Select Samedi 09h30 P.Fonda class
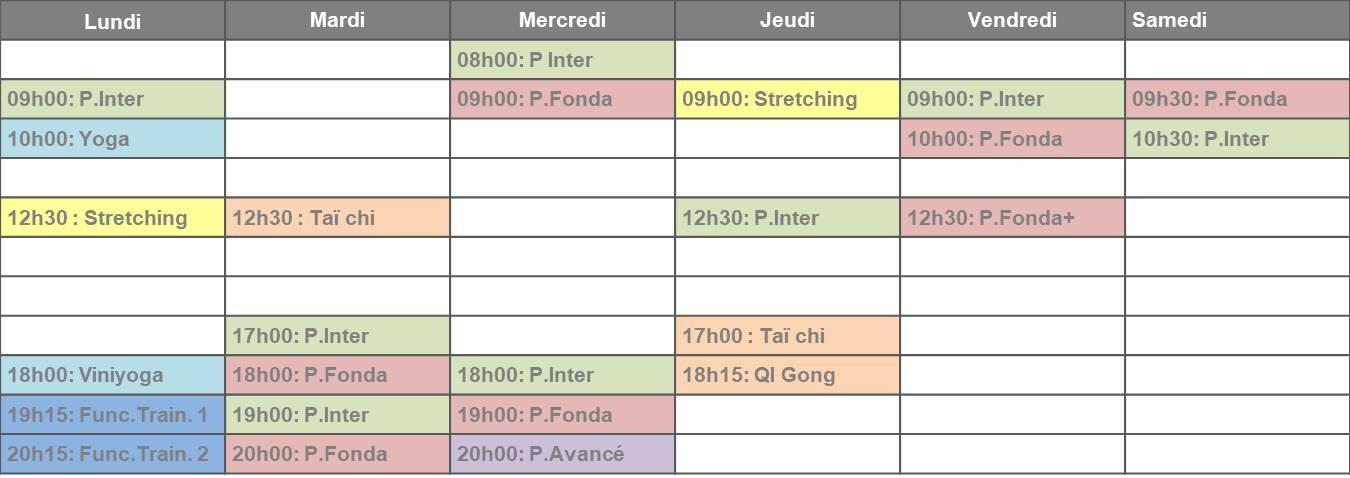This screenshot has height=478, width=1350. pos(1238,99)
